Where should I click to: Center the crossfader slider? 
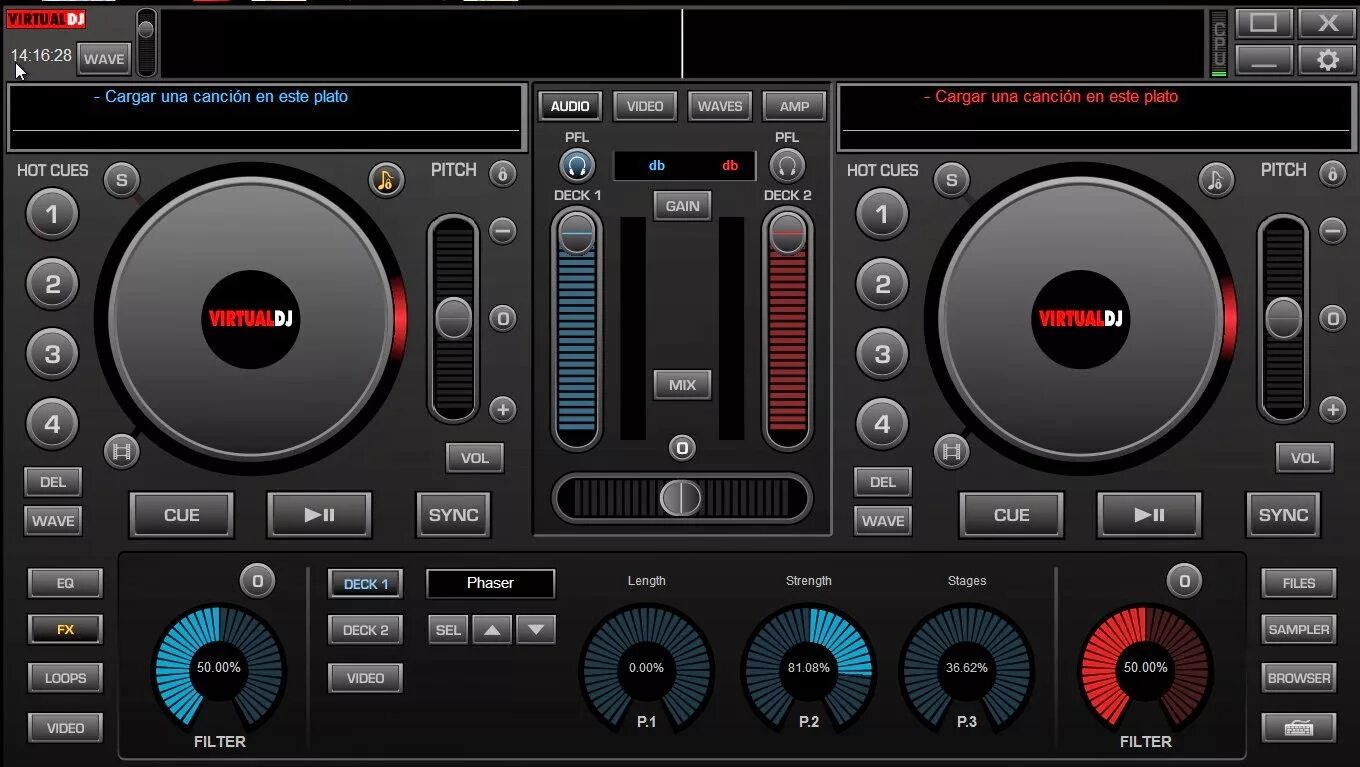point(681,498)
